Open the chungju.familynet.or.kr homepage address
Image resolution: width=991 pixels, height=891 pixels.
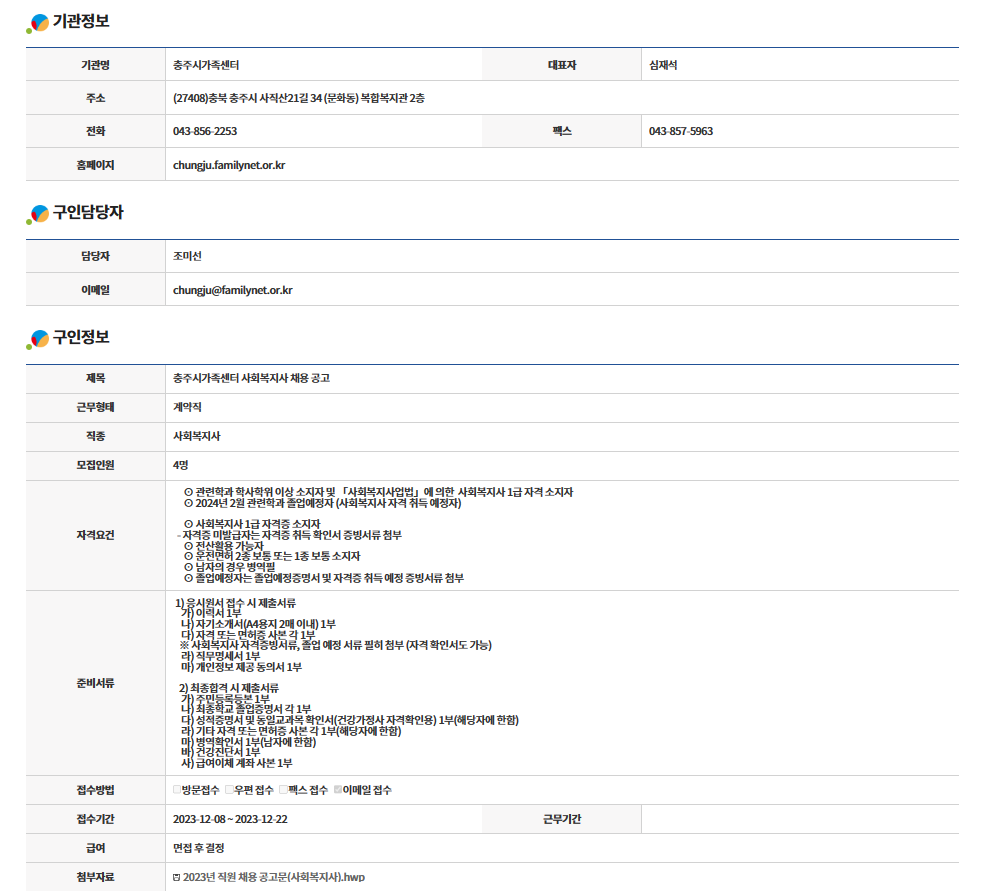click(x=229, y=164)
